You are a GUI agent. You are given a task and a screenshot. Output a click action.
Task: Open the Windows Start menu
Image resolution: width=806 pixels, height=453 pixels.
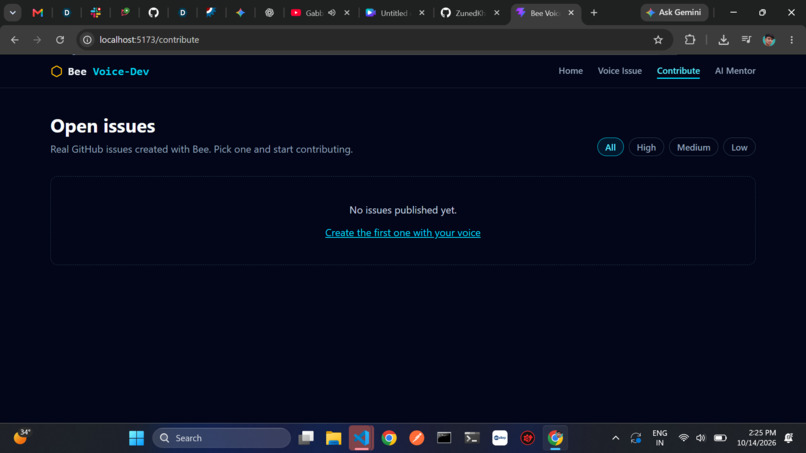point(136,438)
